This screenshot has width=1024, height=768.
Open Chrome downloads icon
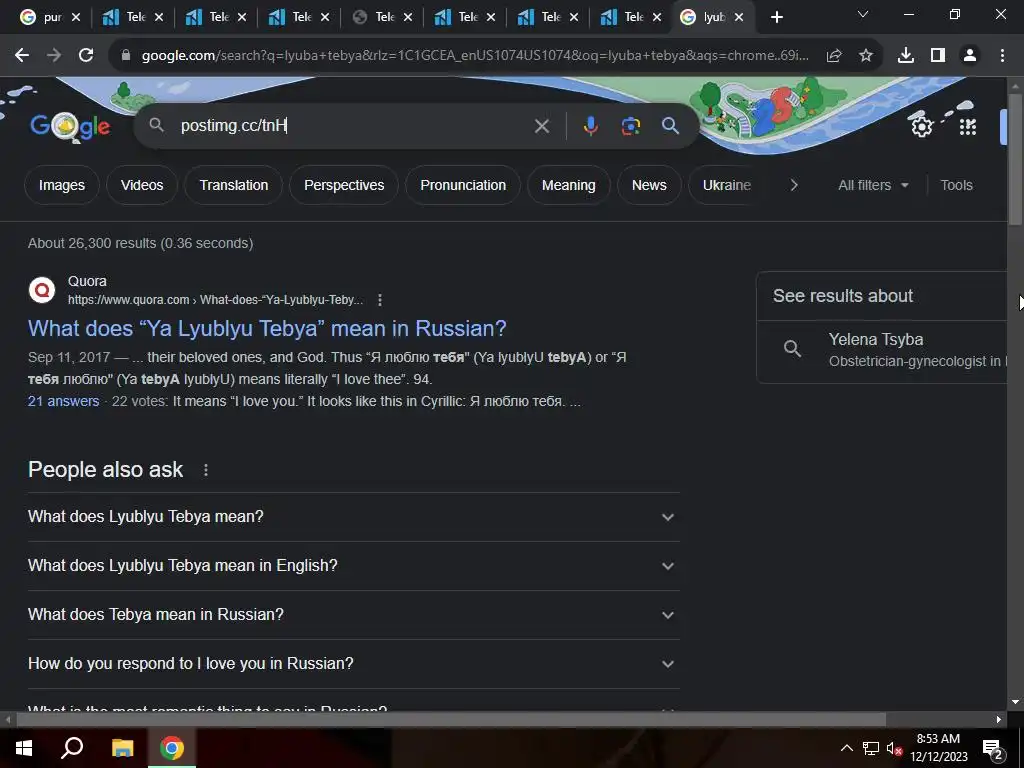click(x=906, y=56)
